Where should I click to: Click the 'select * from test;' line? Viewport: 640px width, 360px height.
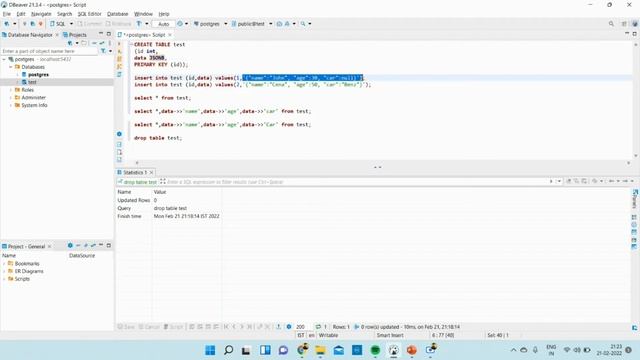pyautogui.click(x=162, y=98)
